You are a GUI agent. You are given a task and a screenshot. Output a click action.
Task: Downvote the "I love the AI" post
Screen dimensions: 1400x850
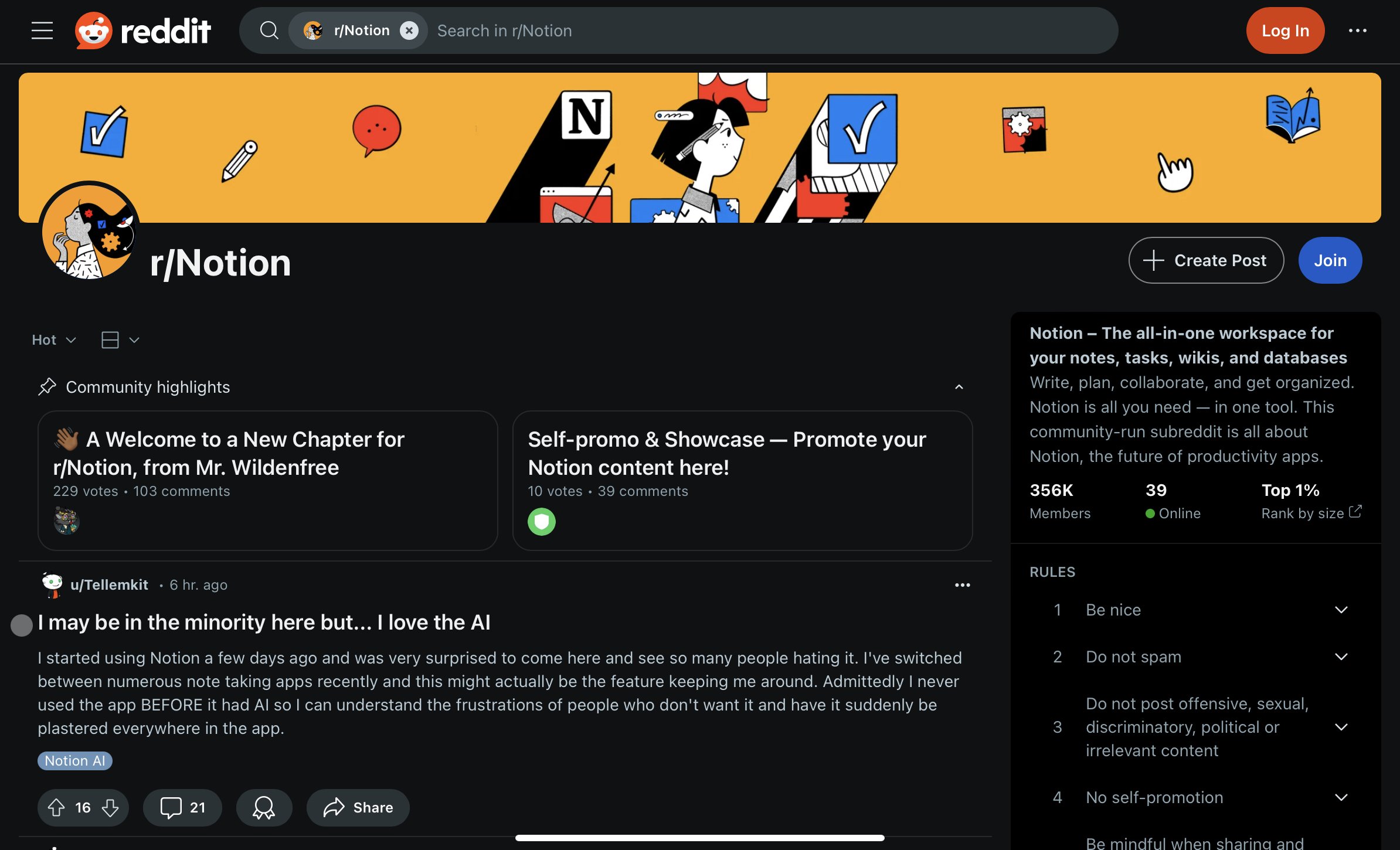coord(110,807)
